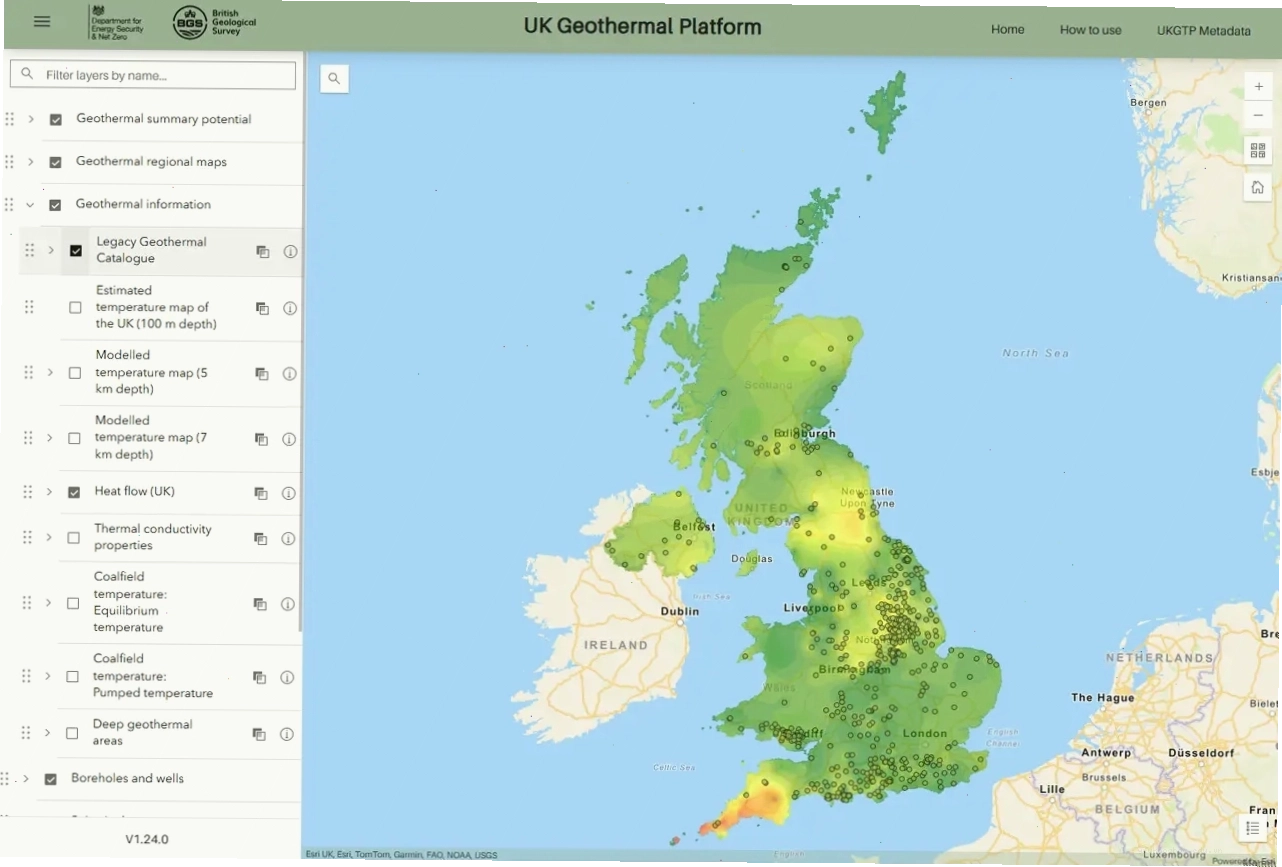Open the How to use page
Image resolution: width=1282 pixels, height=867 pixels.
pyautogui.click(x=1090, y=30)
